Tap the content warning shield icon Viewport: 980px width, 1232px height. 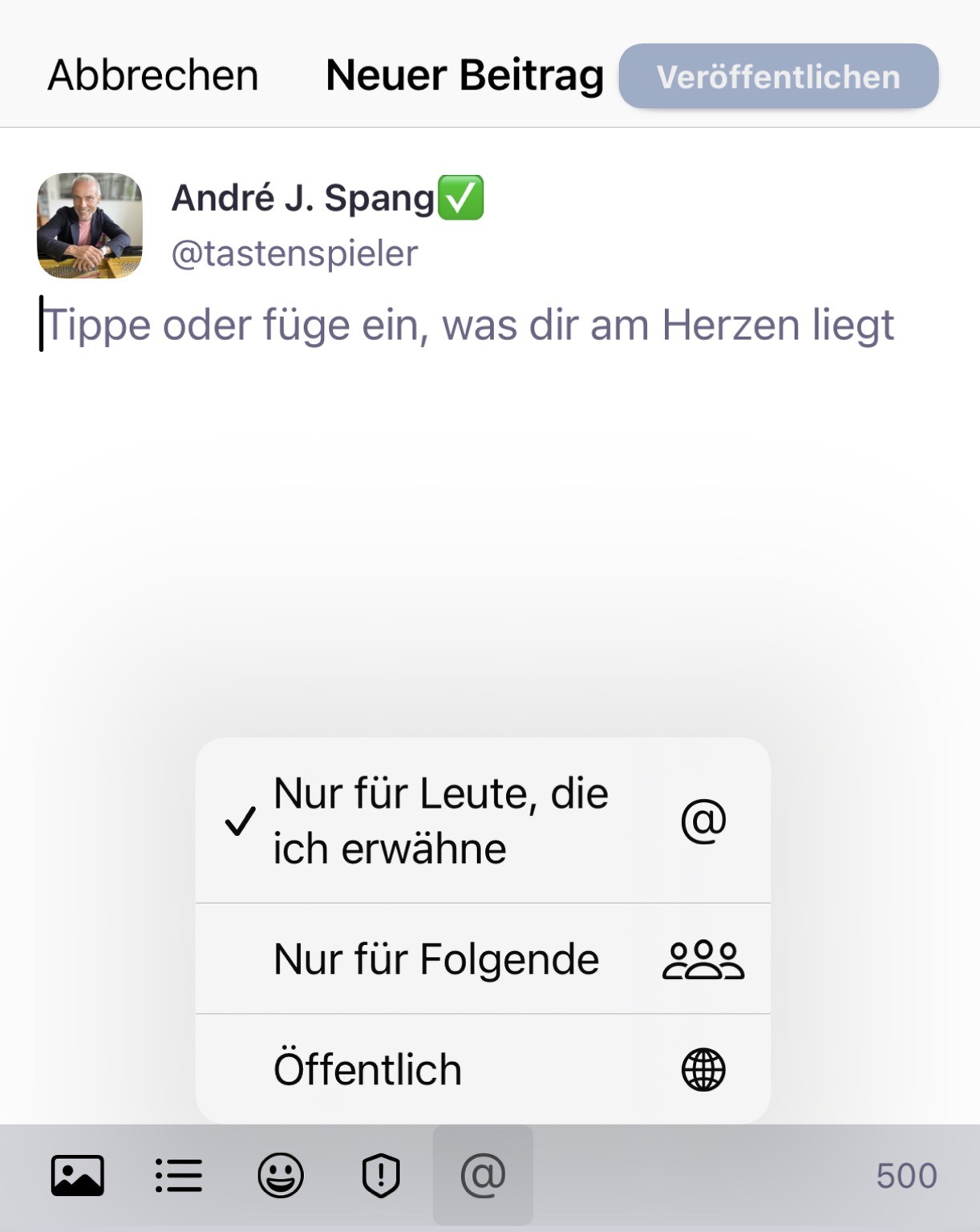pos(381,1176)
